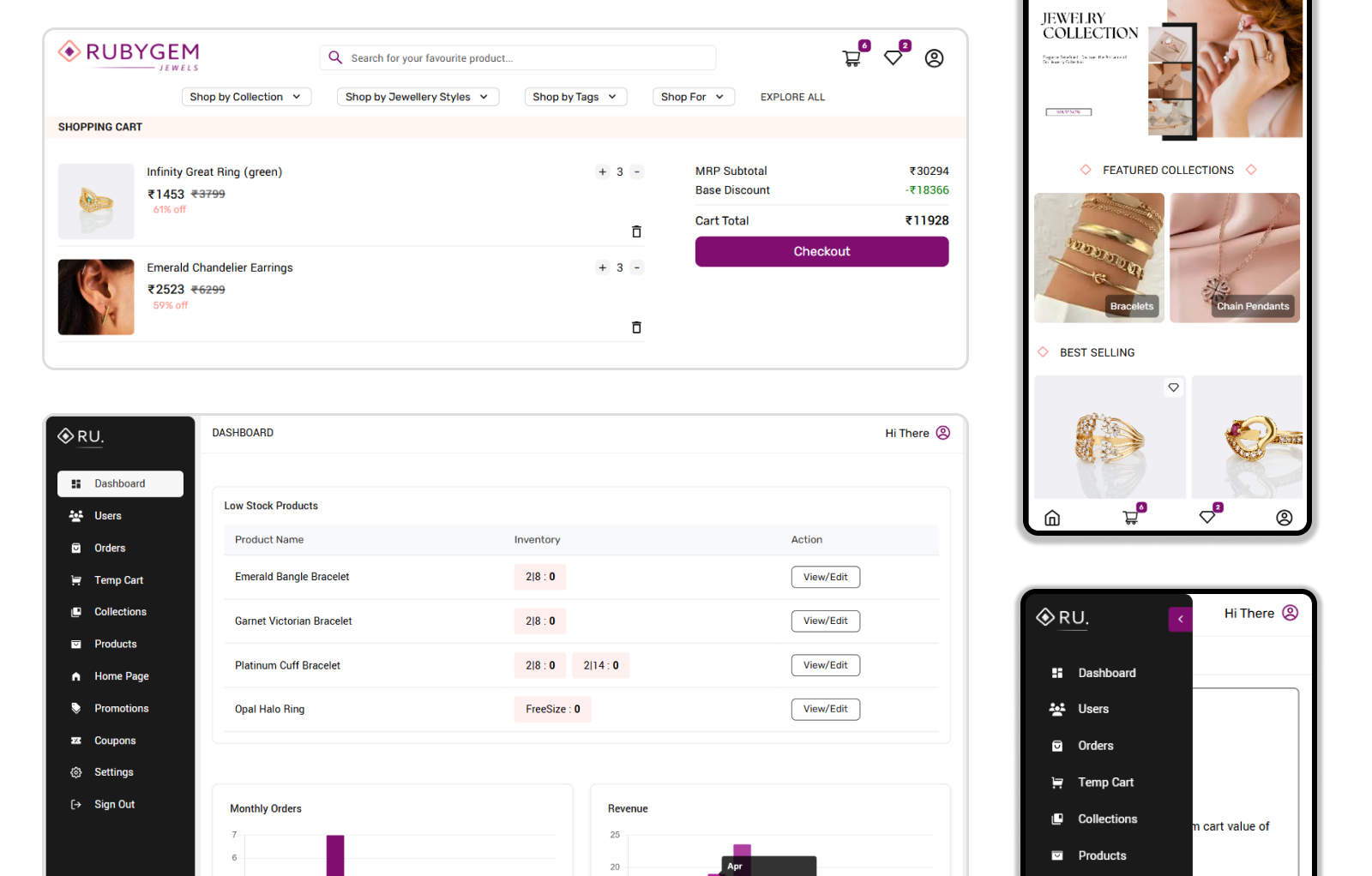The height and width of the screenshot is (876, 1372).
Task: Open Bracelets collection card in mobile view
Action: 1099,257
